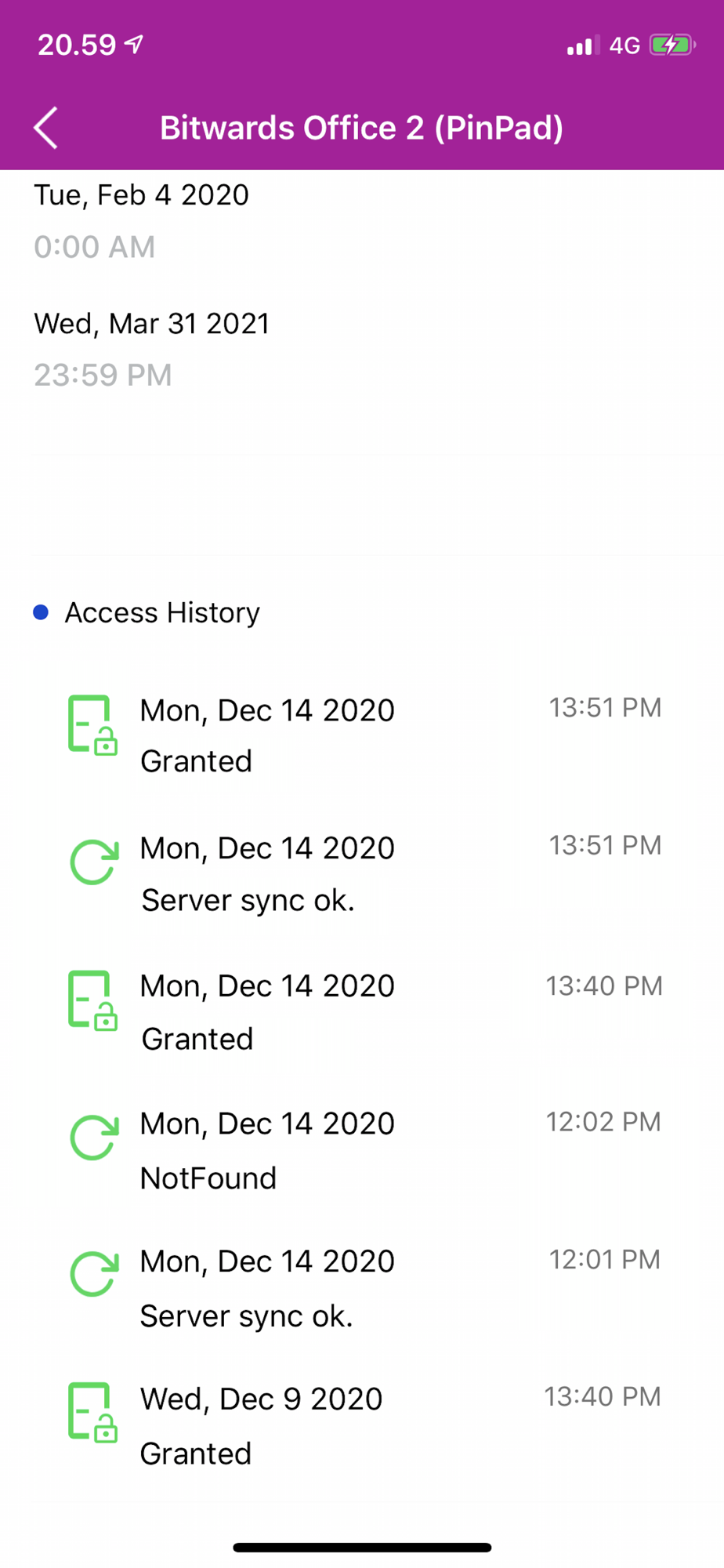Select the Wed, Mar 31 2021 end date
Viewport: 724px width, 1568px height.
(151, 323)
